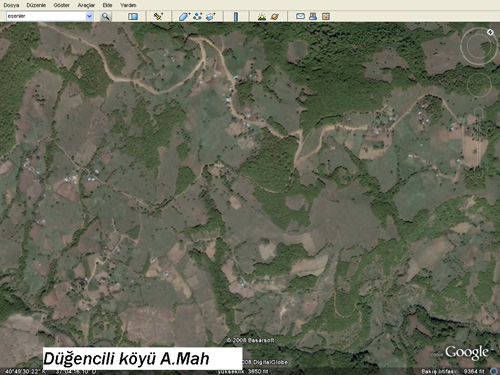Screen dimensions: 500x375
Task: Click the zoom-in top end of slider
Action: coord(479,112)
